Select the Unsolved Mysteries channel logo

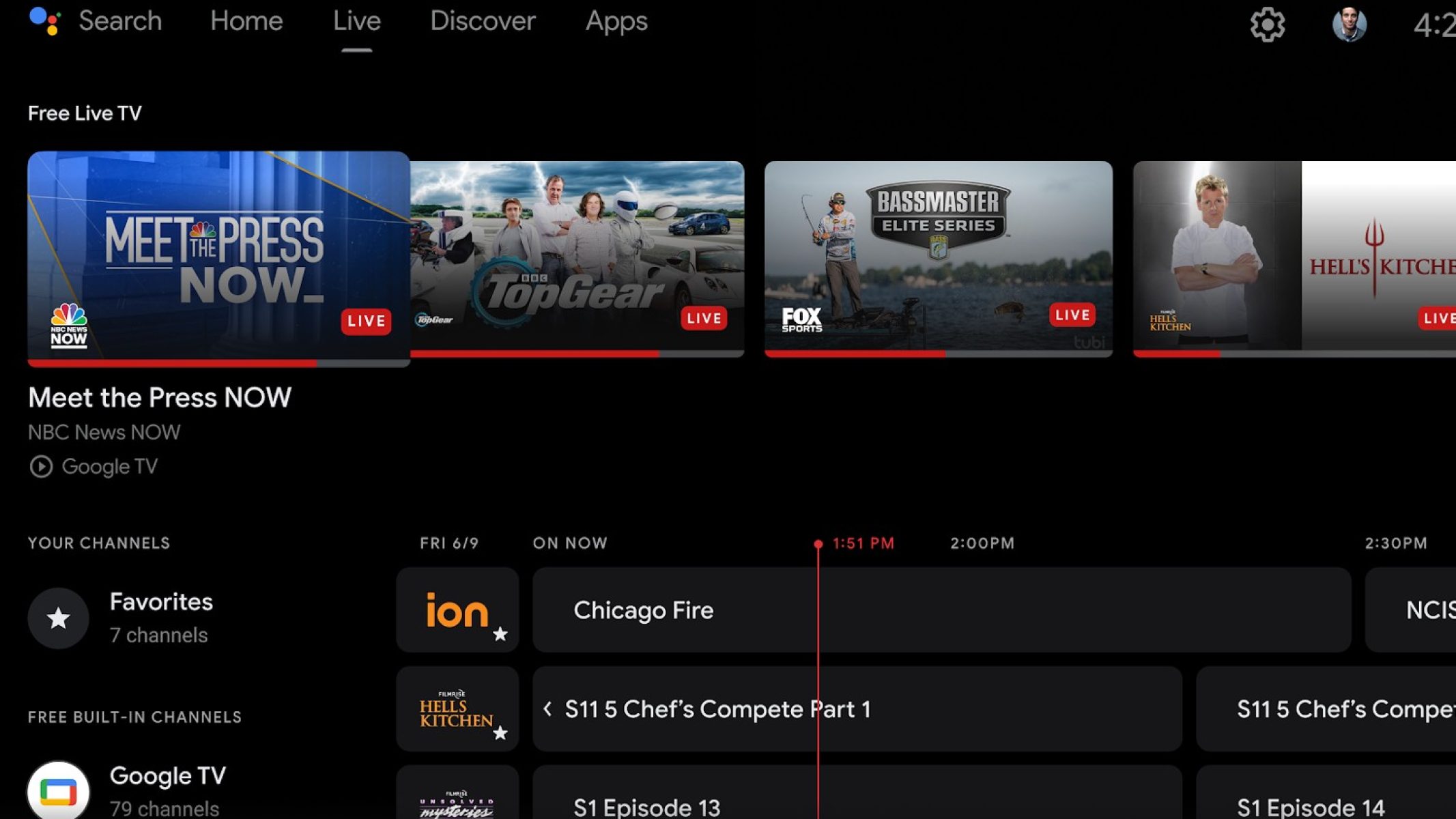coord(457,804)
